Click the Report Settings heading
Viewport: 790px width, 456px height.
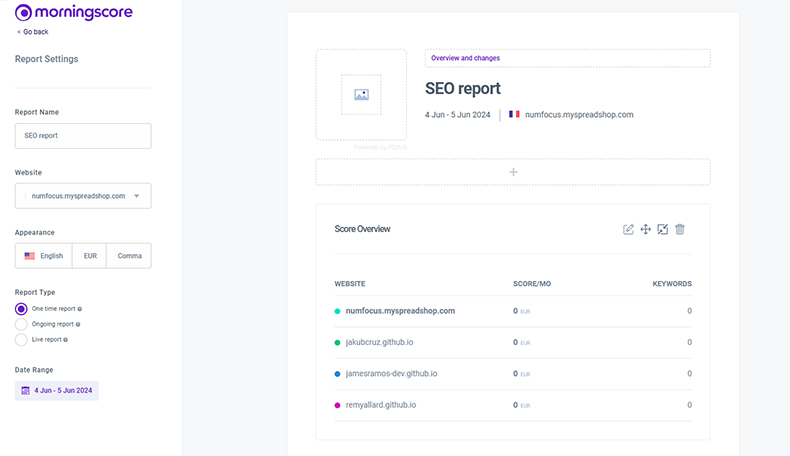point(46,59)
